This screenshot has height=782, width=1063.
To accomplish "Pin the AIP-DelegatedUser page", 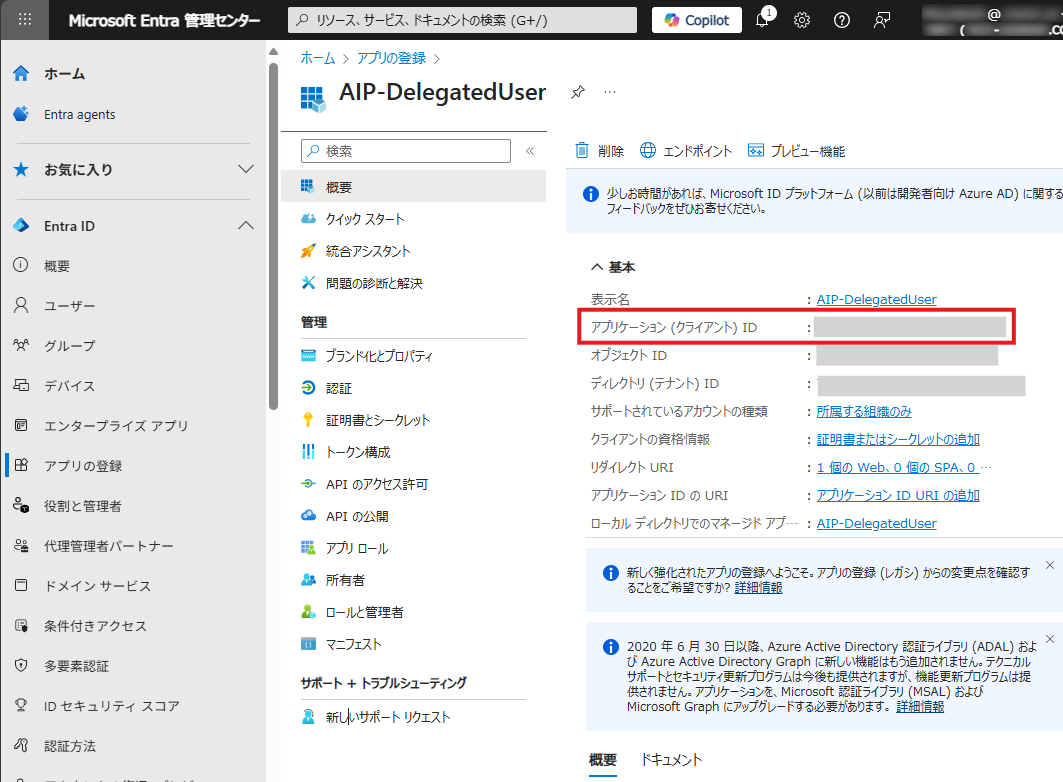I will (578, 92).
